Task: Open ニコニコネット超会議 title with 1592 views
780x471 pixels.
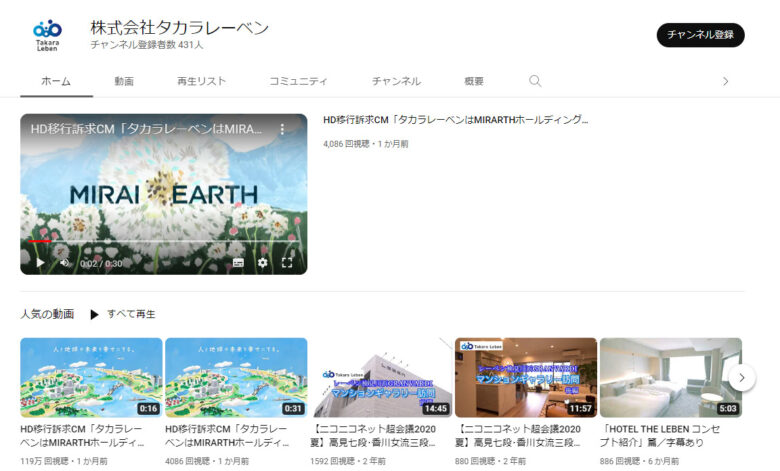Action: (x=373, y=436)
